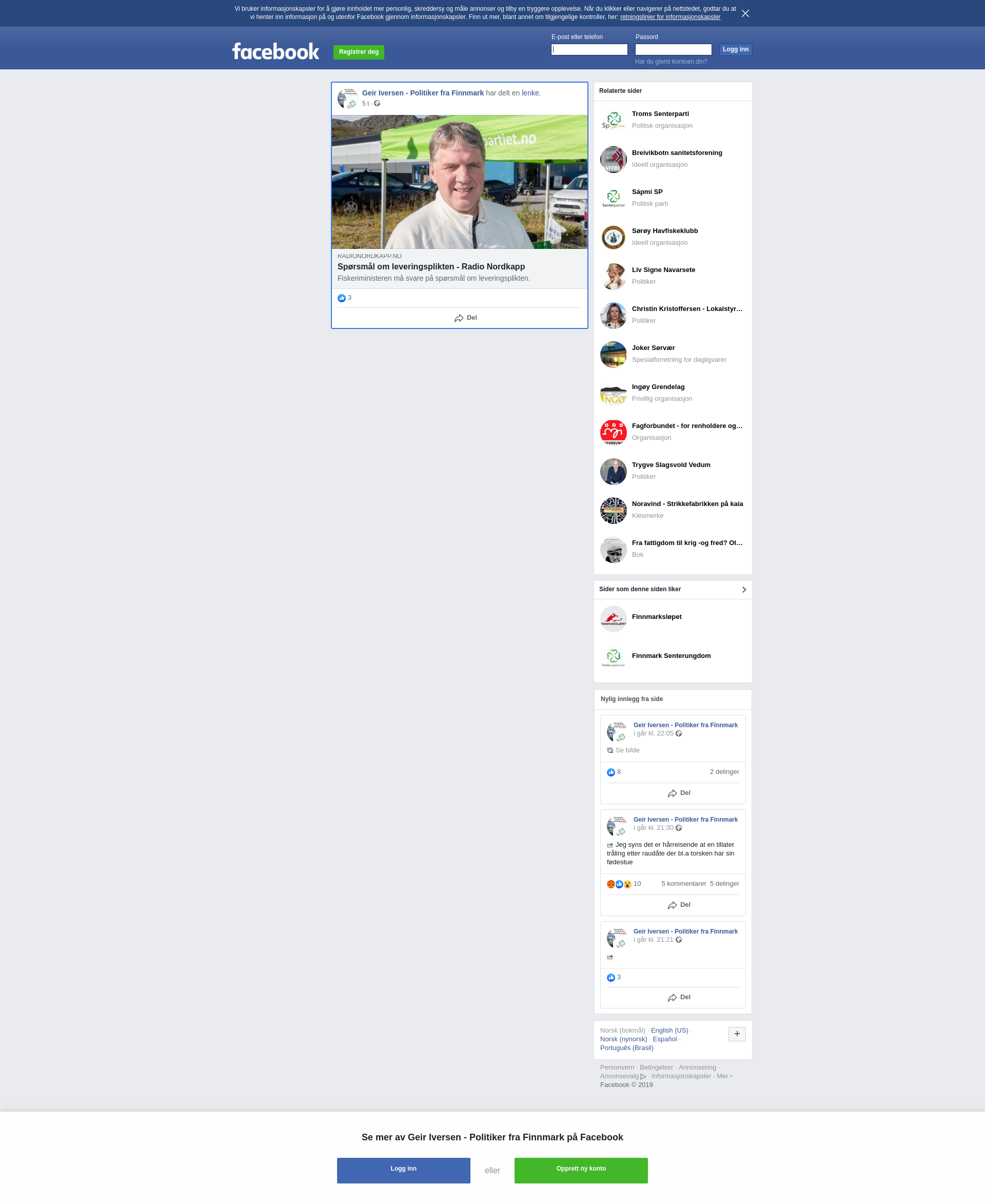This screenshot has width=985, height=1204.
Task: Open 5 kommentarer link
Action: [x=684, y=884]
